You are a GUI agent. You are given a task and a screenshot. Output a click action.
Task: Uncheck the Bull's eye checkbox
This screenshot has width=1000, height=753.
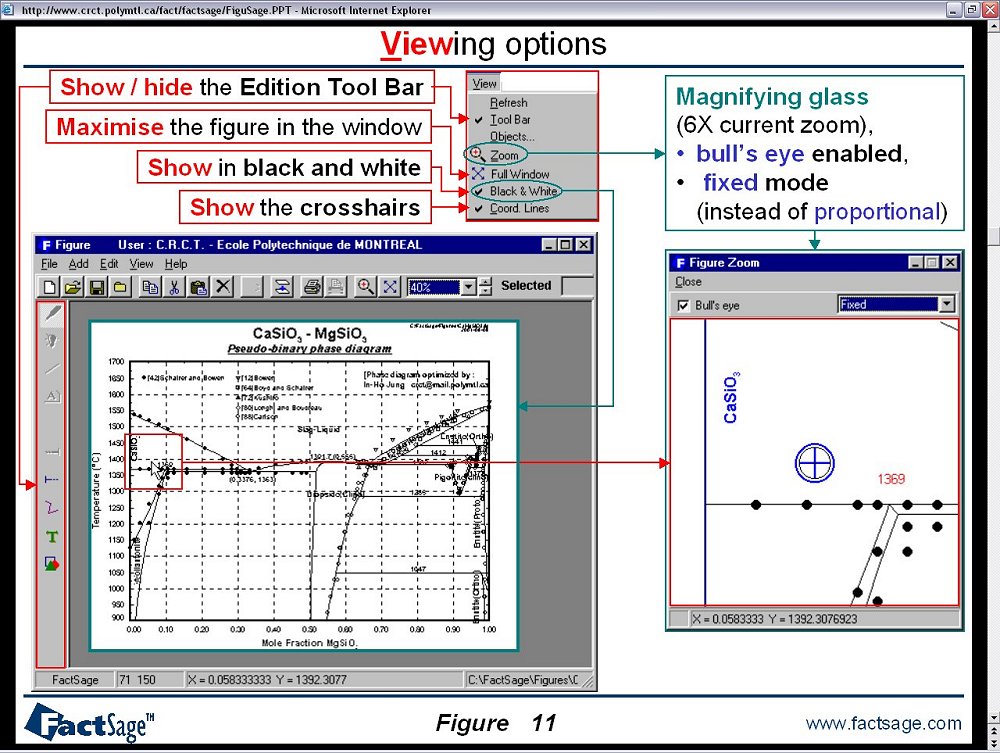(x=684, y=305)
